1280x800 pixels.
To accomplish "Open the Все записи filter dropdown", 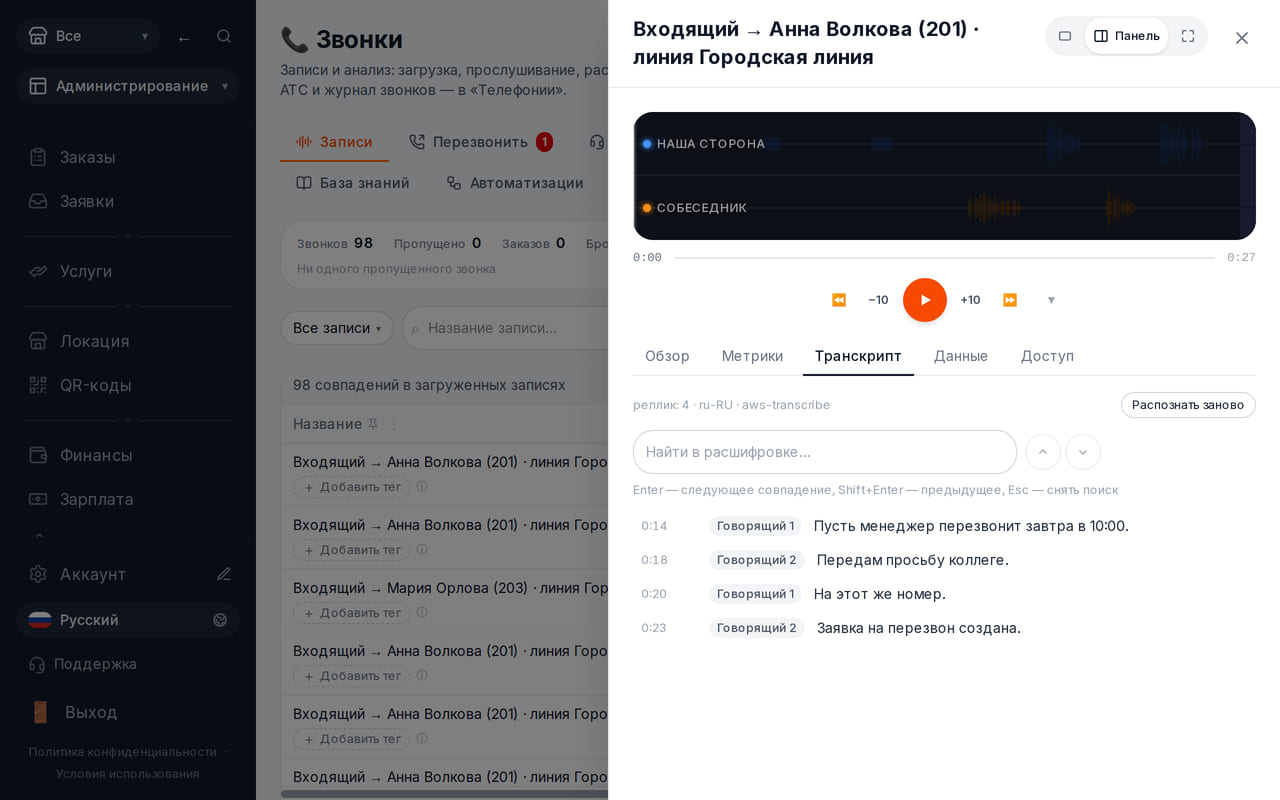I will coord(337,328).
